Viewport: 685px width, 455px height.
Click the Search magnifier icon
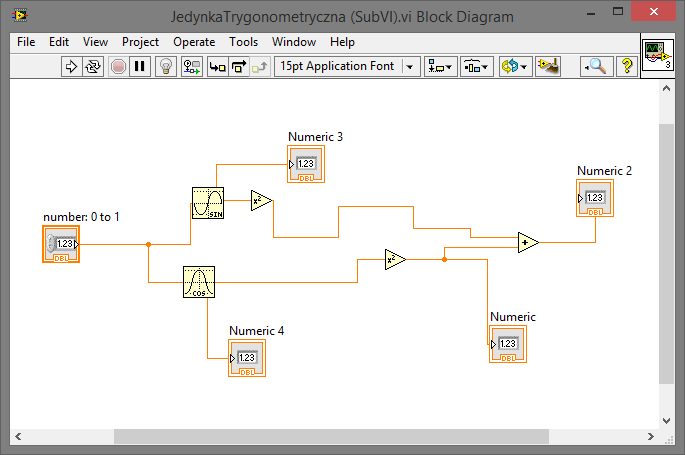point(596,66)
